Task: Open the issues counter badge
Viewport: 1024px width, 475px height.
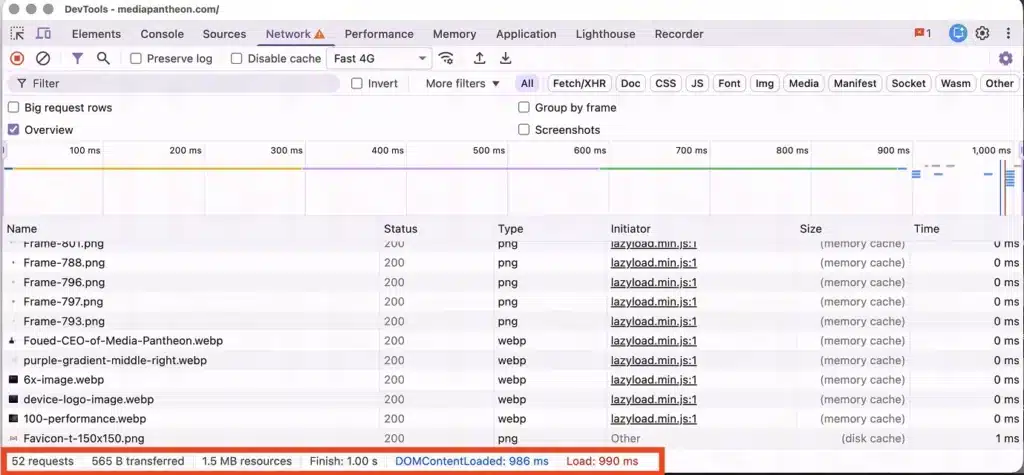Action: (x=923, y=33)
